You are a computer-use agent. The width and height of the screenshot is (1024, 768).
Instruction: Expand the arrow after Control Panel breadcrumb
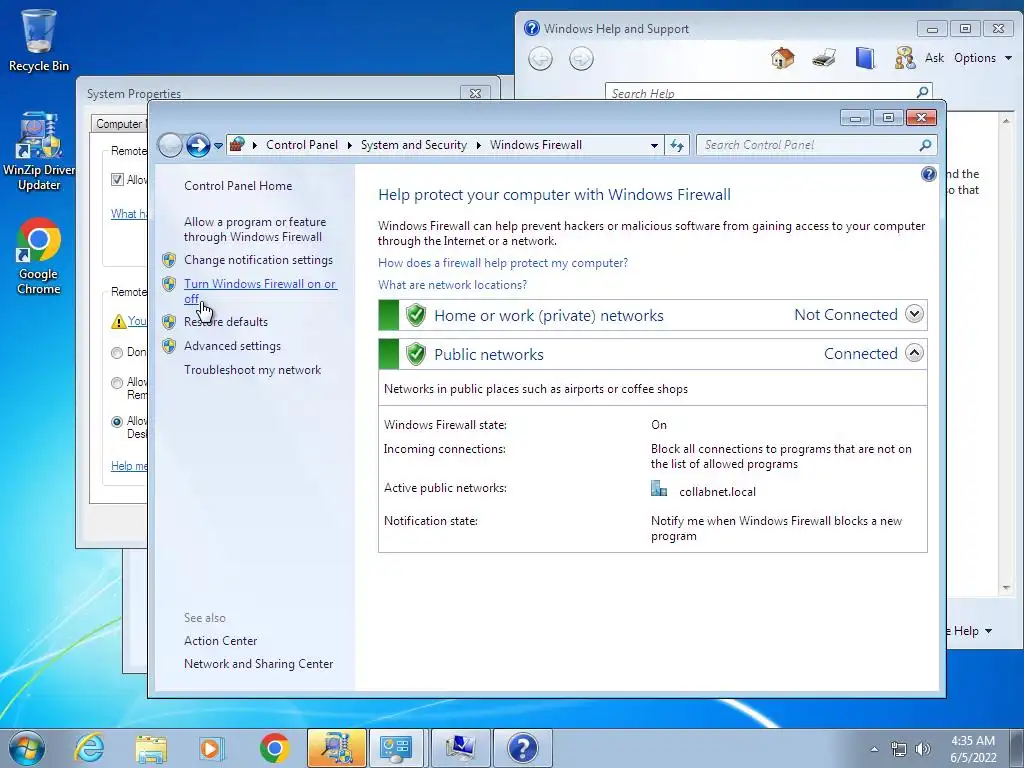350,145
